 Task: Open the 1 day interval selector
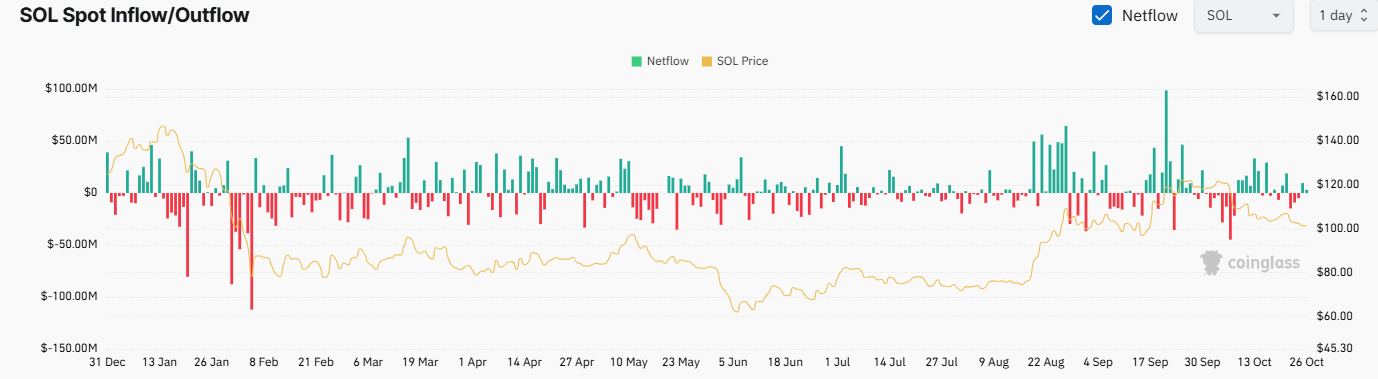pos(1343,16)
